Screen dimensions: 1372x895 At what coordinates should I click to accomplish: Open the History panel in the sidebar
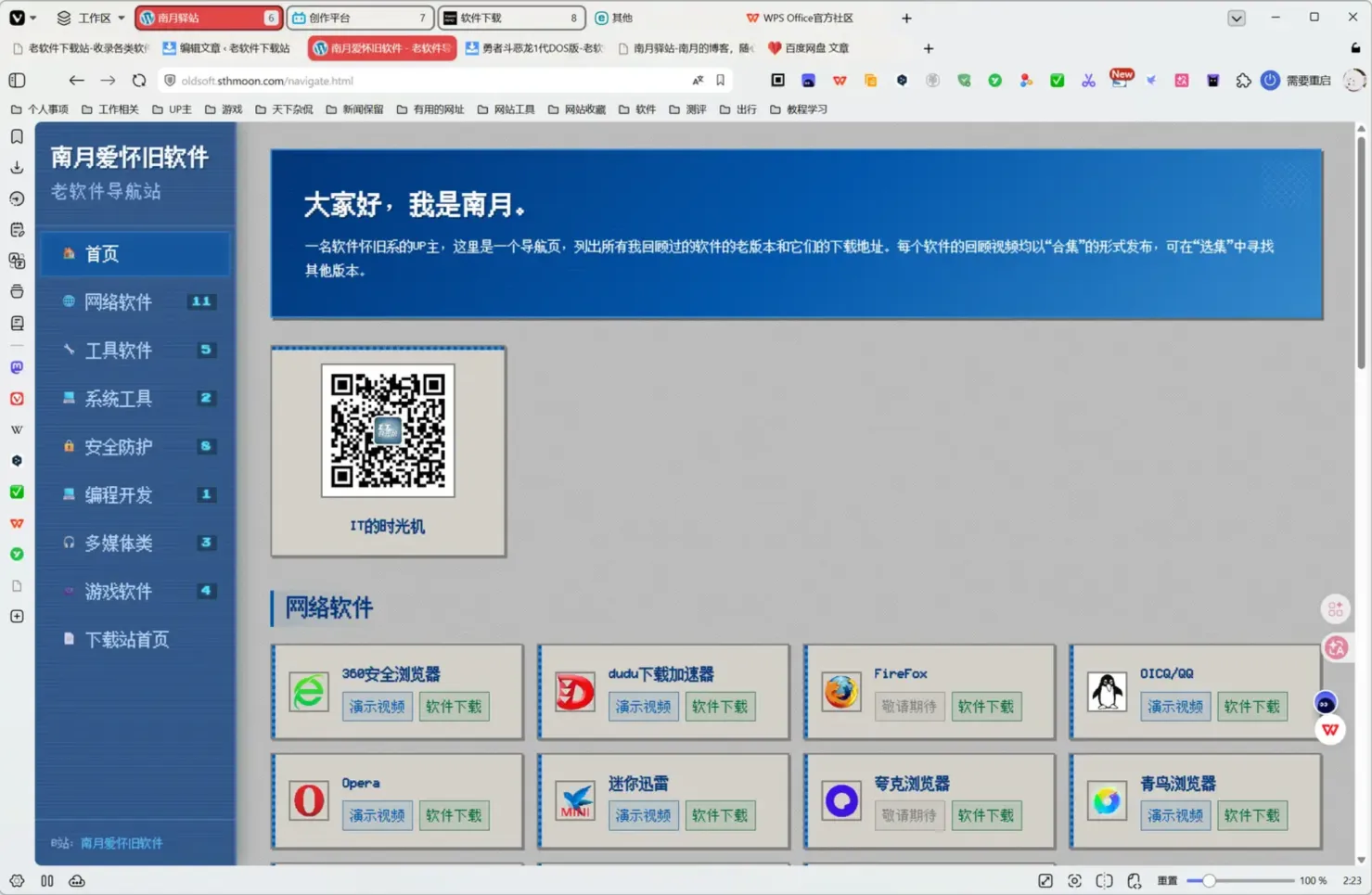(17, 198)
